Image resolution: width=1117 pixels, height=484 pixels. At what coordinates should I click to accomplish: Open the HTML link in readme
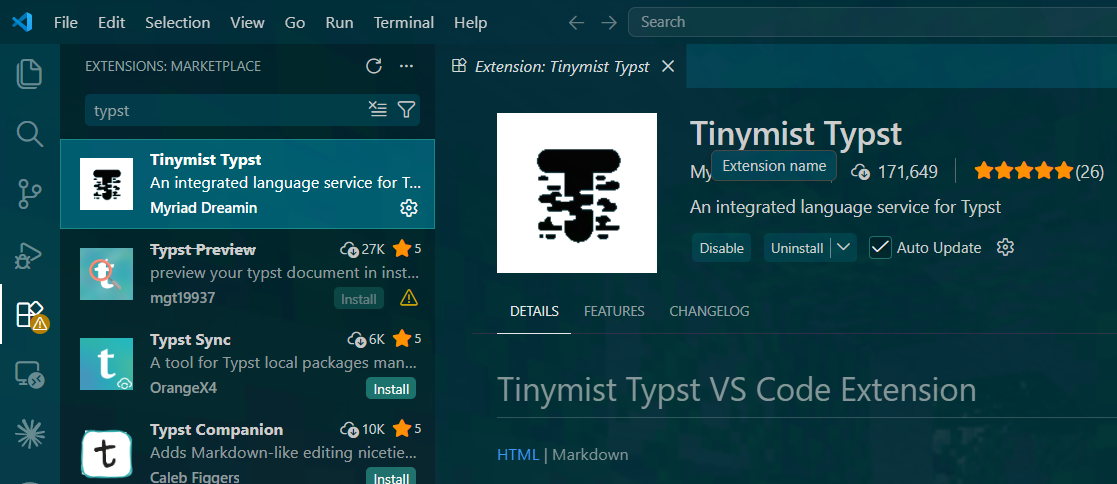(518, 455)
